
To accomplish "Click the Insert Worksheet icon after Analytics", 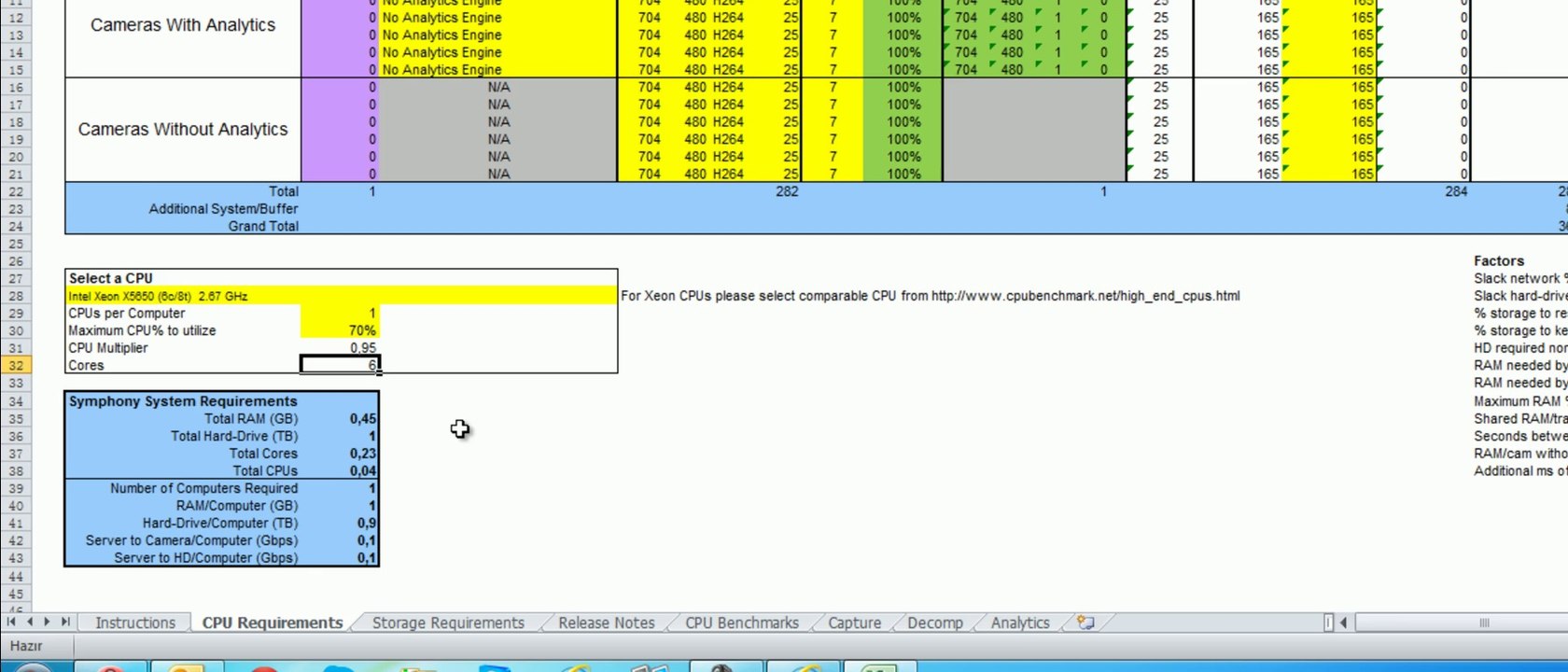I will (x=1085, y=623).
